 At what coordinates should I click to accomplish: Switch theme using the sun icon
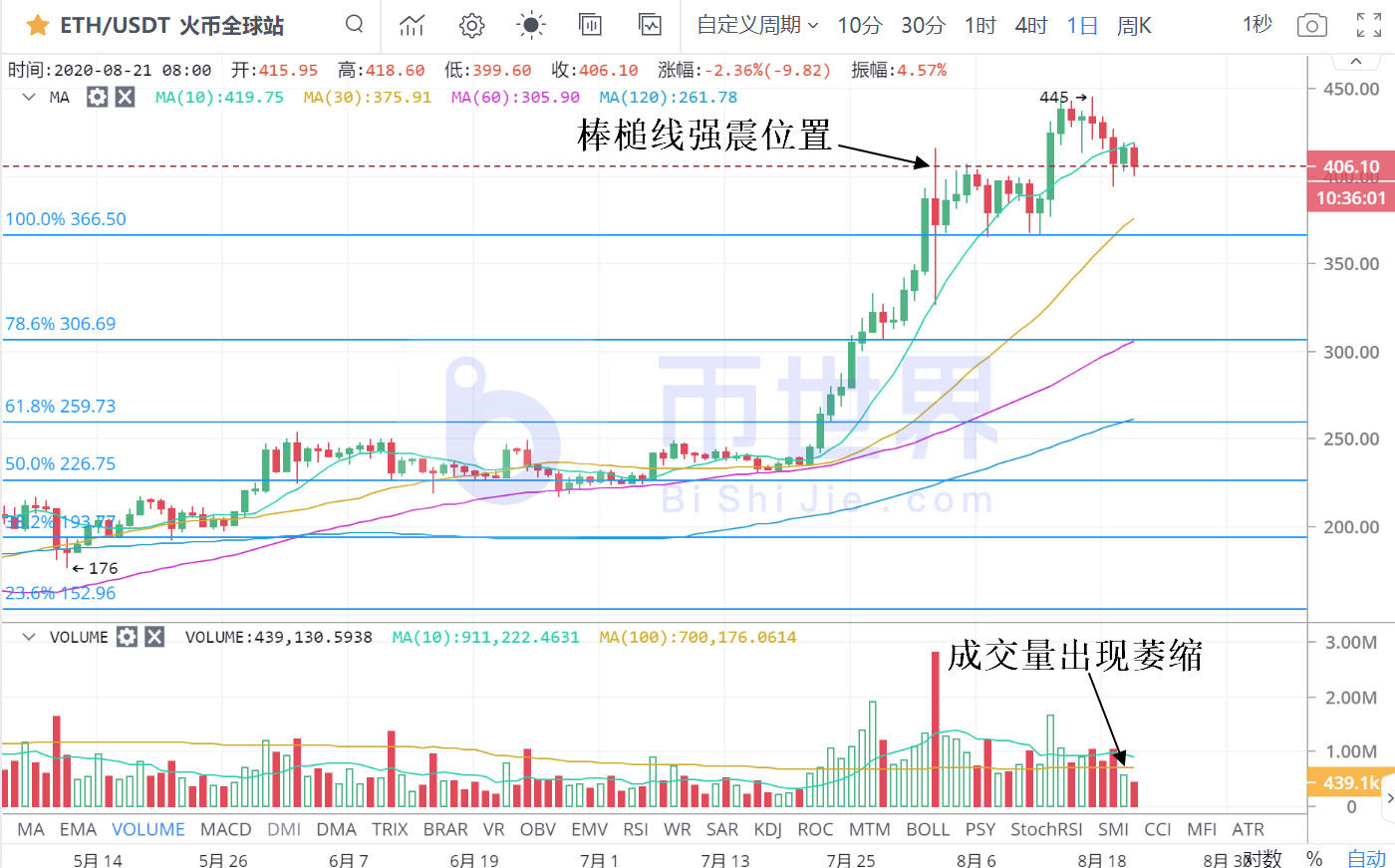click(x=530, y=25)
